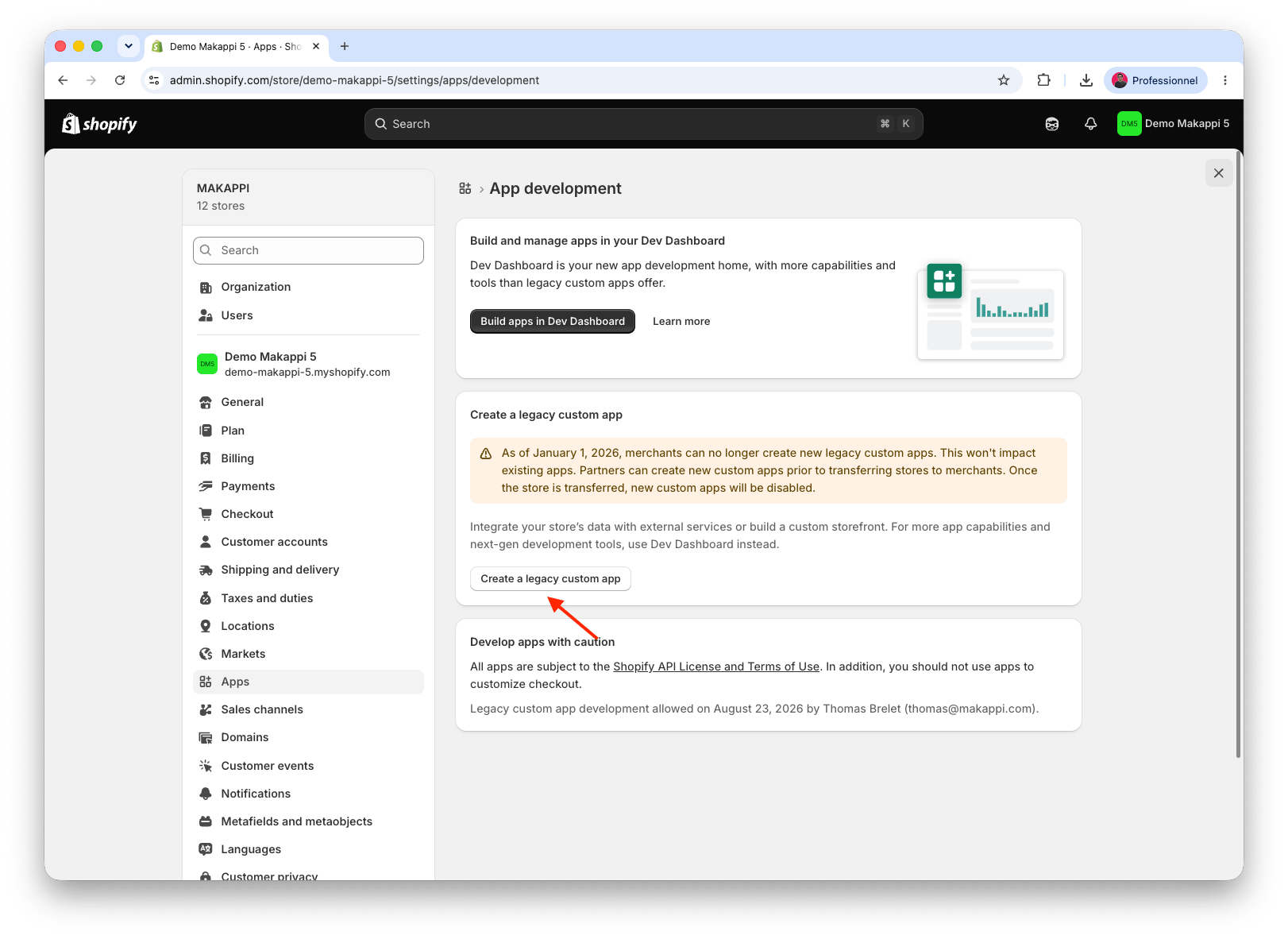Open Checkout settings
This screenshot has height=939, width=1288.
pyautogui.click(x=308, y=514)
